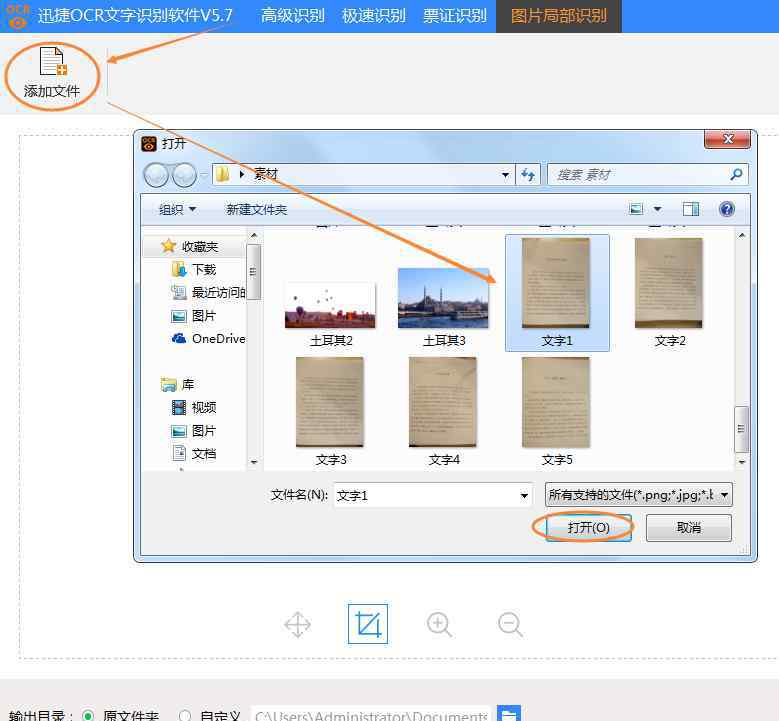Select the 自定义 output radio button
Viewport: 779px width, 721px height.
click(x=185, y=716)
